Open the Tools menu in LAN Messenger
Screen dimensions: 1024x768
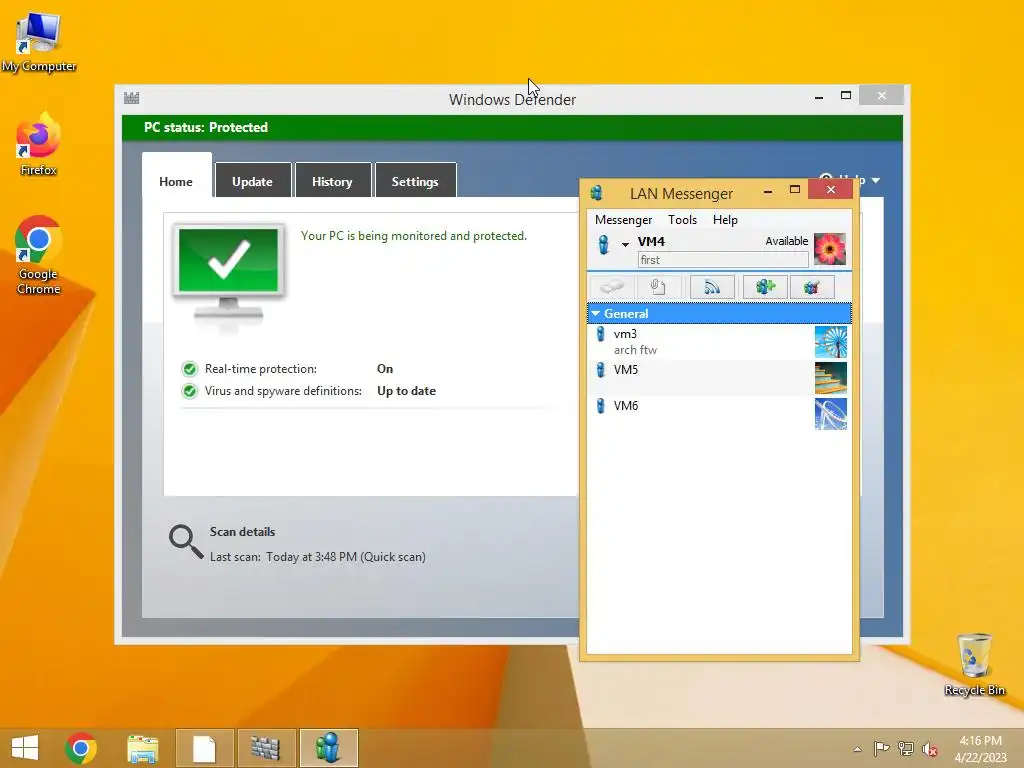(x=682, y=220)
